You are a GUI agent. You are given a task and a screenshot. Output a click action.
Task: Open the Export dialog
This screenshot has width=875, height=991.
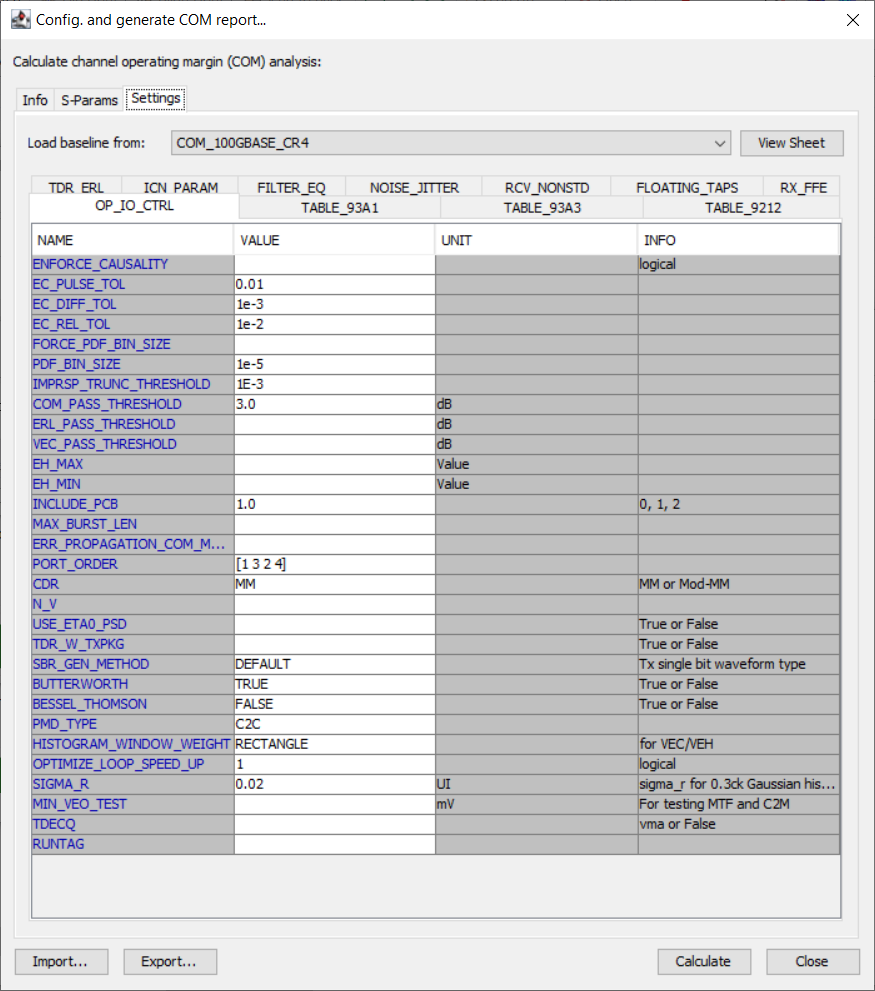[170, 961]
